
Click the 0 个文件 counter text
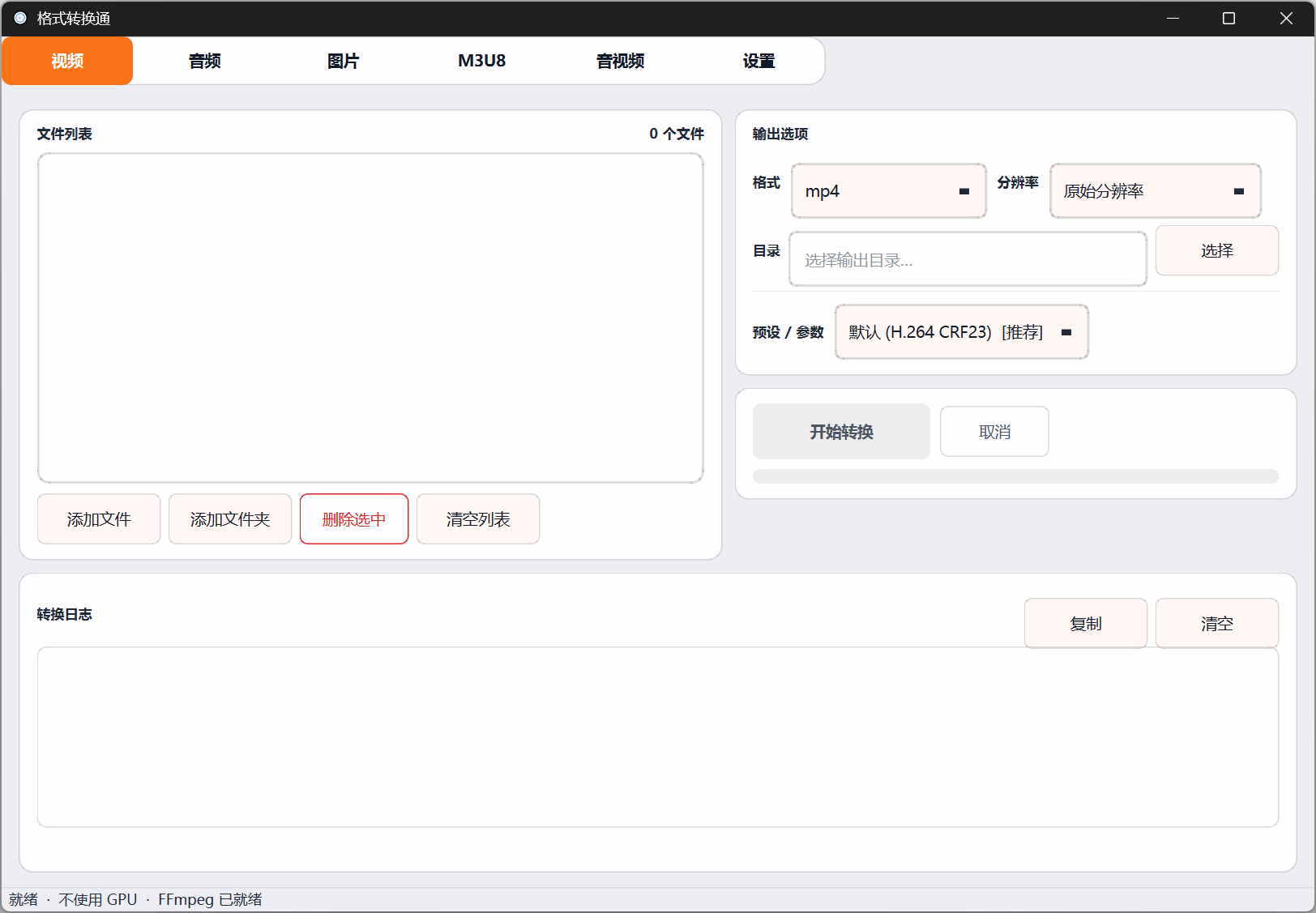(677, 134)
